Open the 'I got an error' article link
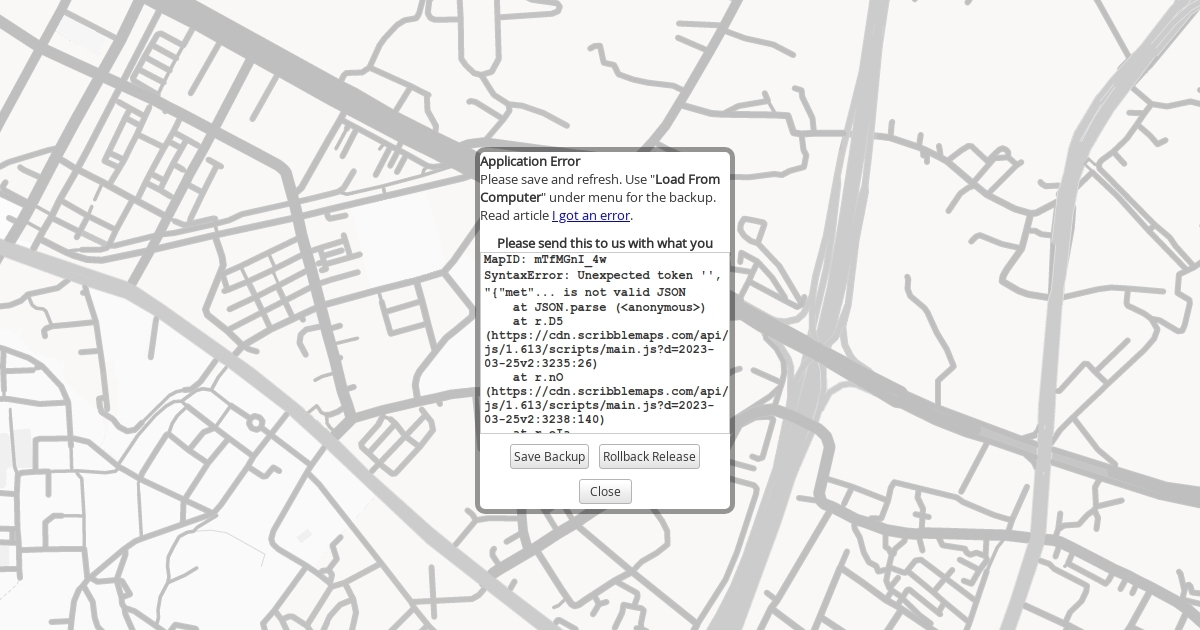This screenshot has height=630, width=1200. coord(591,215)
